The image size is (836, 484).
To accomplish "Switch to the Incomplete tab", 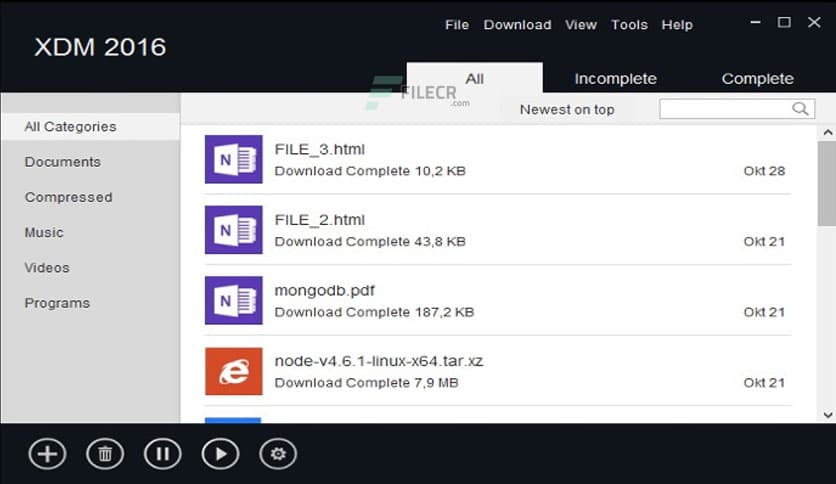I will 615,78.
